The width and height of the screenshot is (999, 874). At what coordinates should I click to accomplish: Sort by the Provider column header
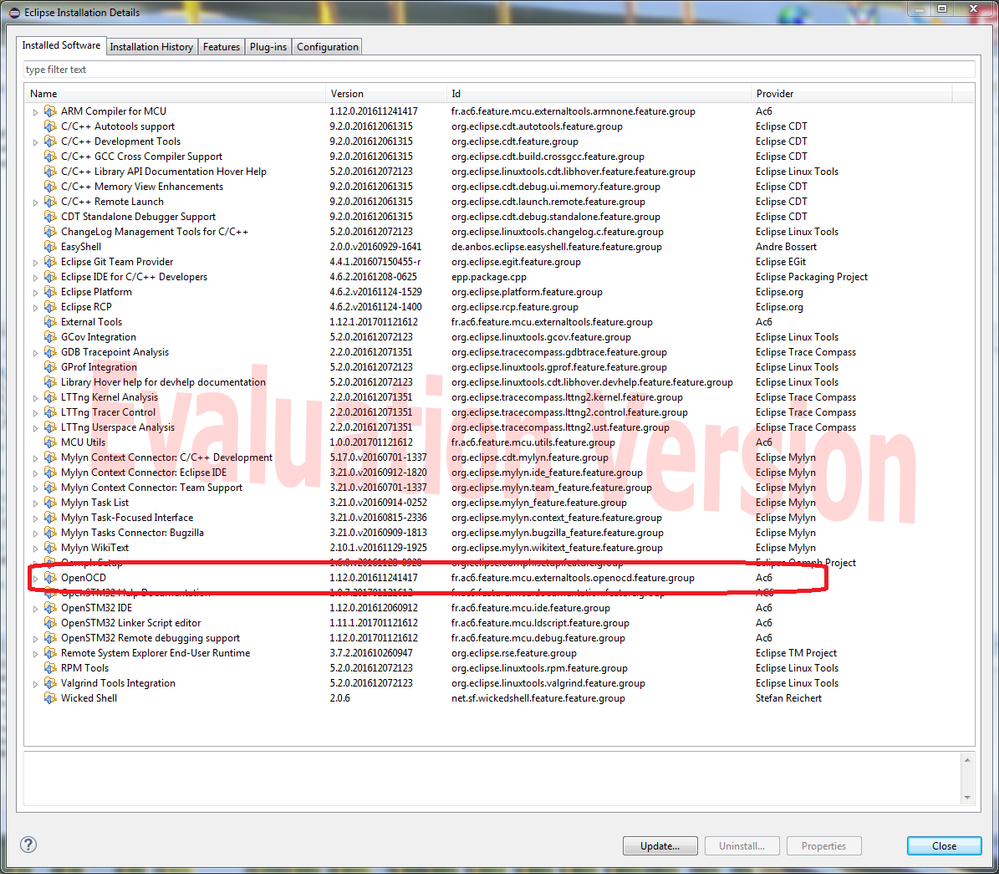852,94
